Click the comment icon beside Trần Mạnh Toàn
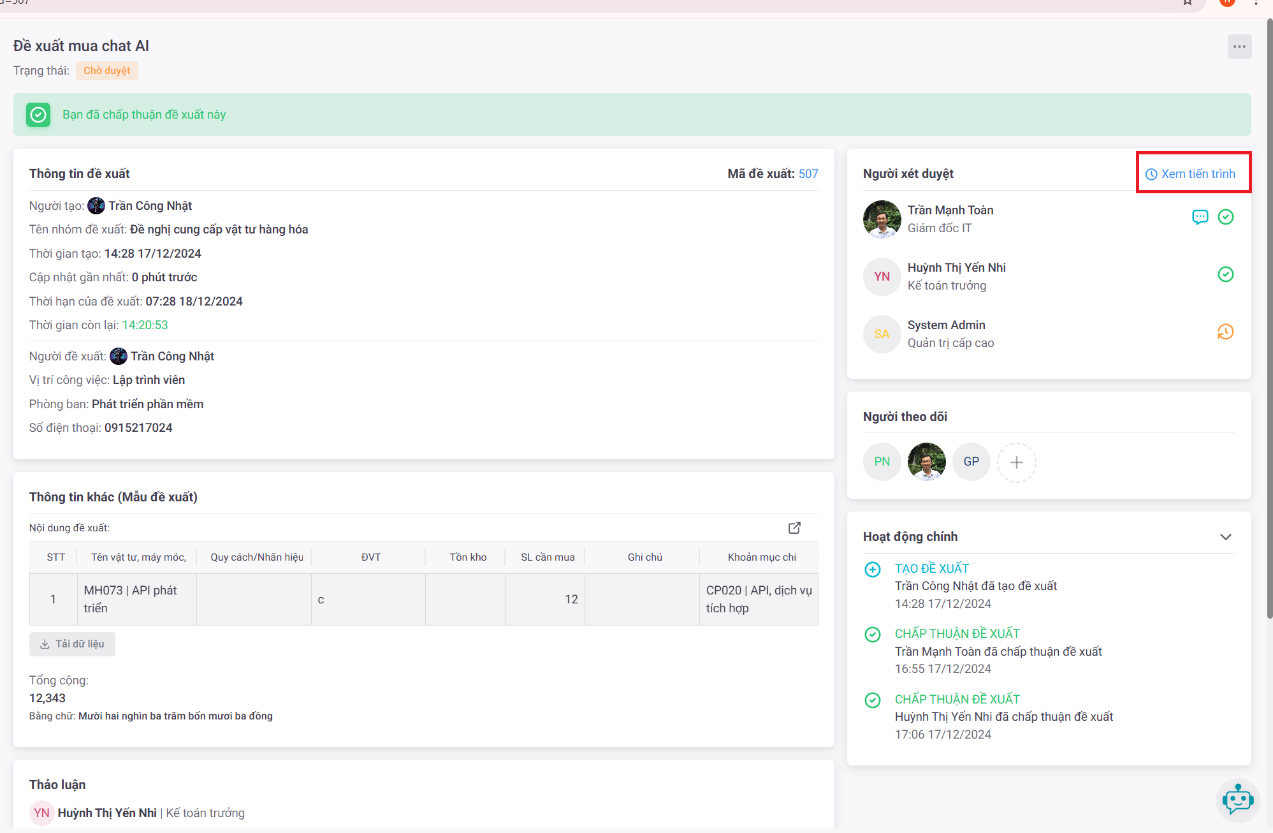 1200,217
